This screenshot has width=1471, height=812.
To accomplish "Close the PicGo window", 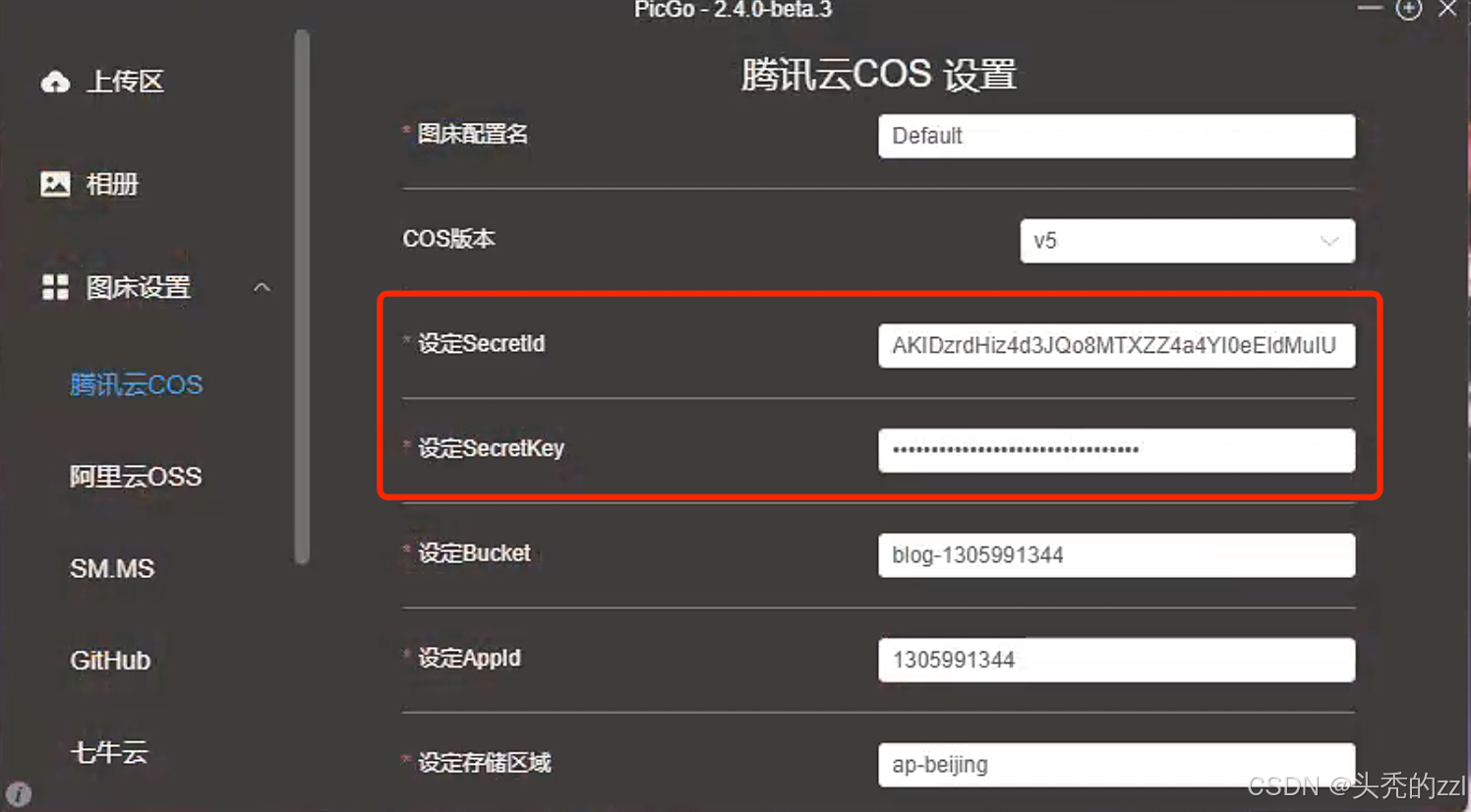I will click(1447, 9).
